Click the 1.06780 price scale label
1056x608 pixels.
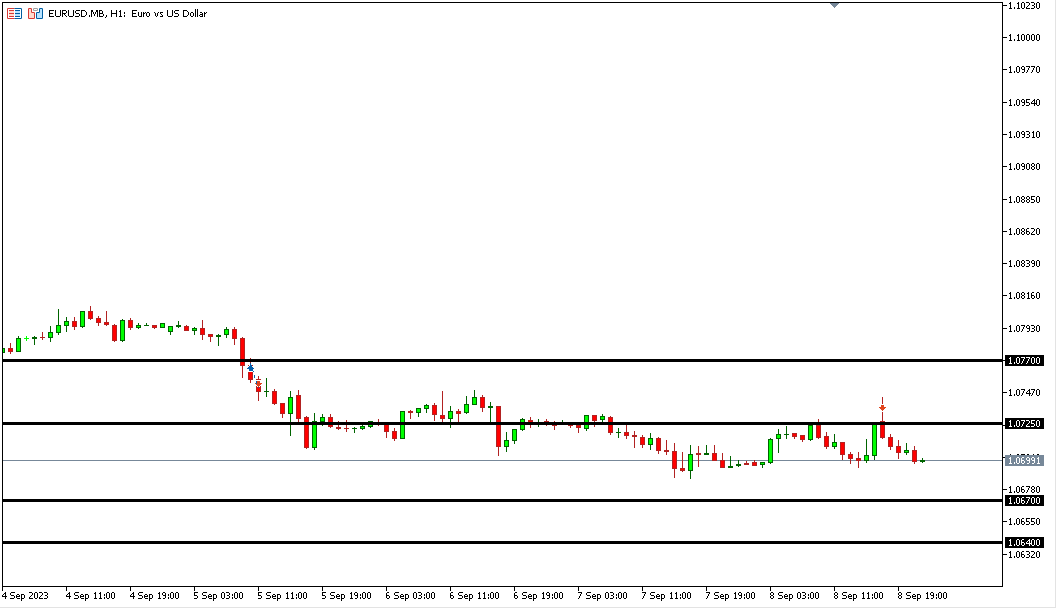pyautogui.click(x=1024, y=489)
